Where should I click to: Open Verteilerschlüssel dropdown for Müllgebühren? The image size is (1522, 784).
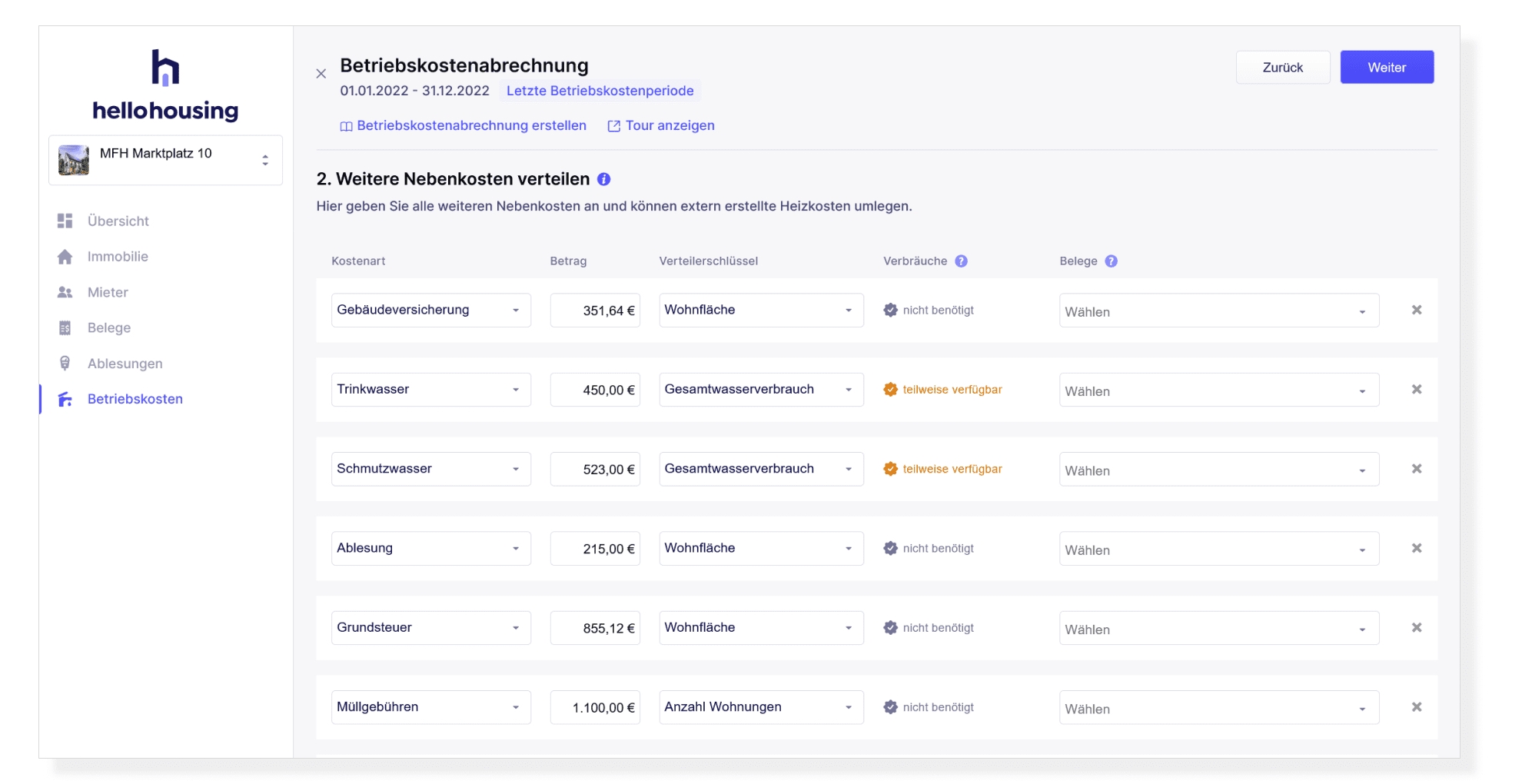point(760,707)
